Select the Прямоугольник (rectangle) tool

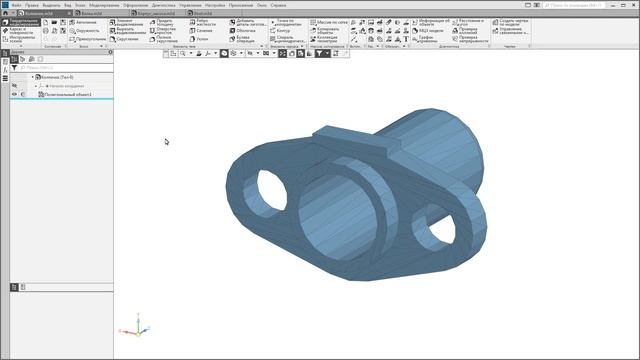coord(88,39)
